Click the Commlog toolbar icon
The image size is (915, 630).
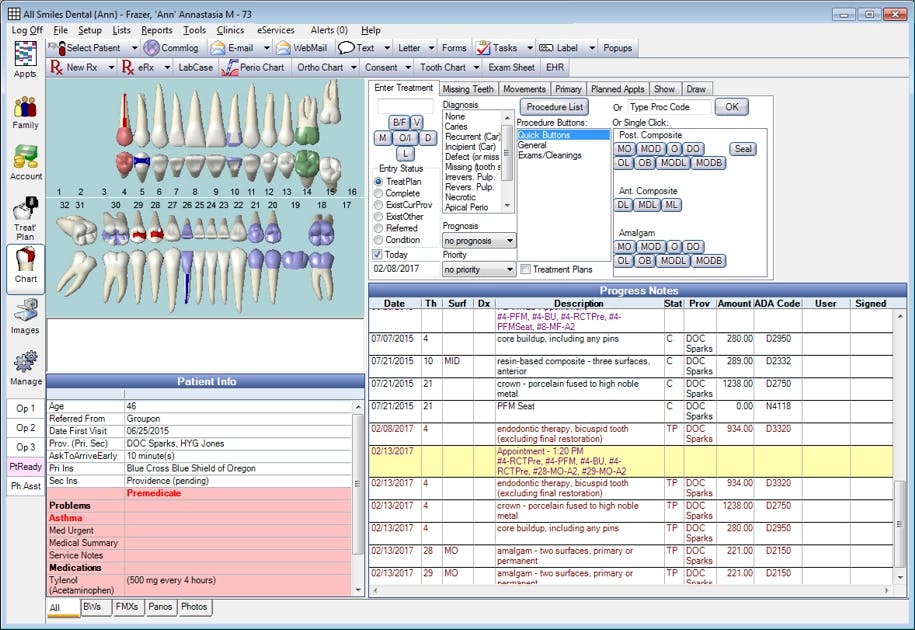tap(171, 48)
